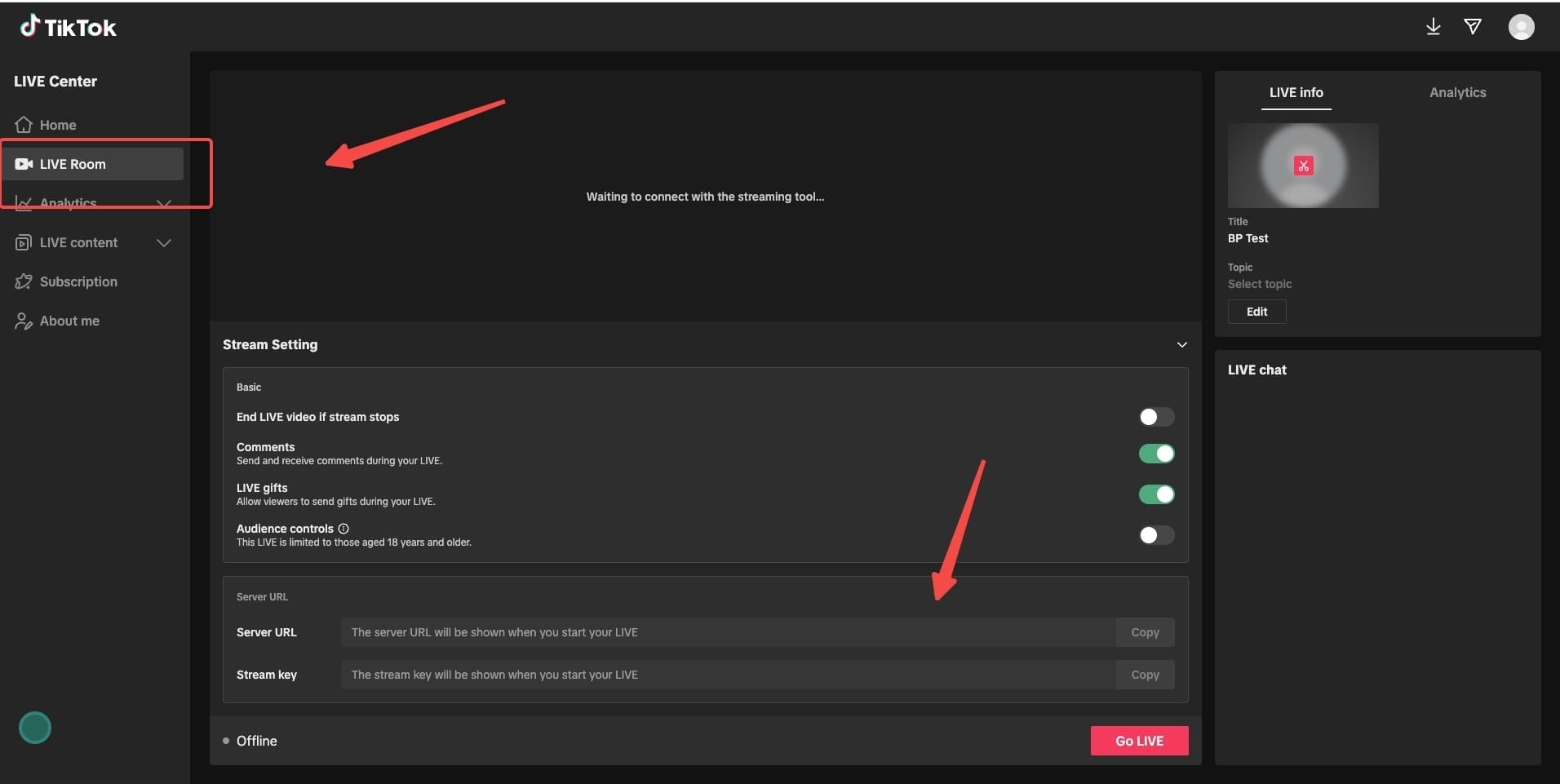
Task: Collapse the Stream Setting section
Action: [1181, 344]
